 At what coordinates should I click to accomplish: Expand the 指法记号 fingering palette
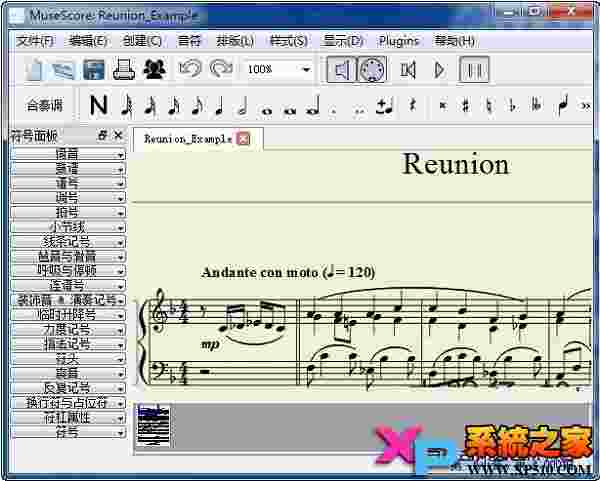pyautogui.click(x=68, y=344)
